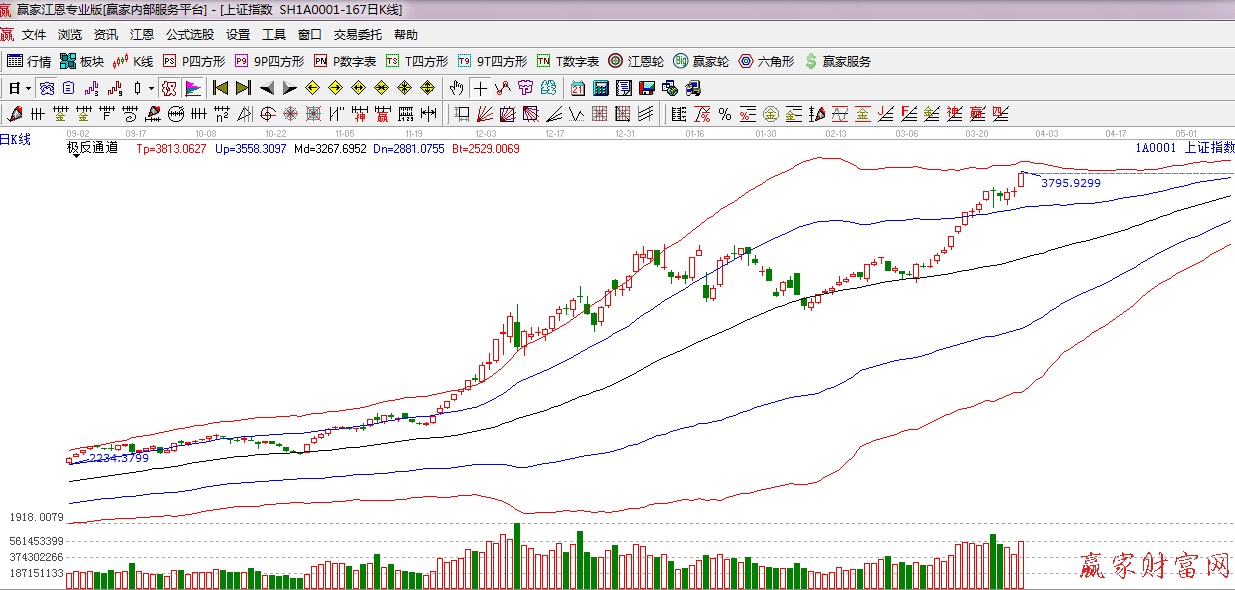Open the 公式选股 menu
The width and height of the screenshot is (1235, 590).
[189, 35]
